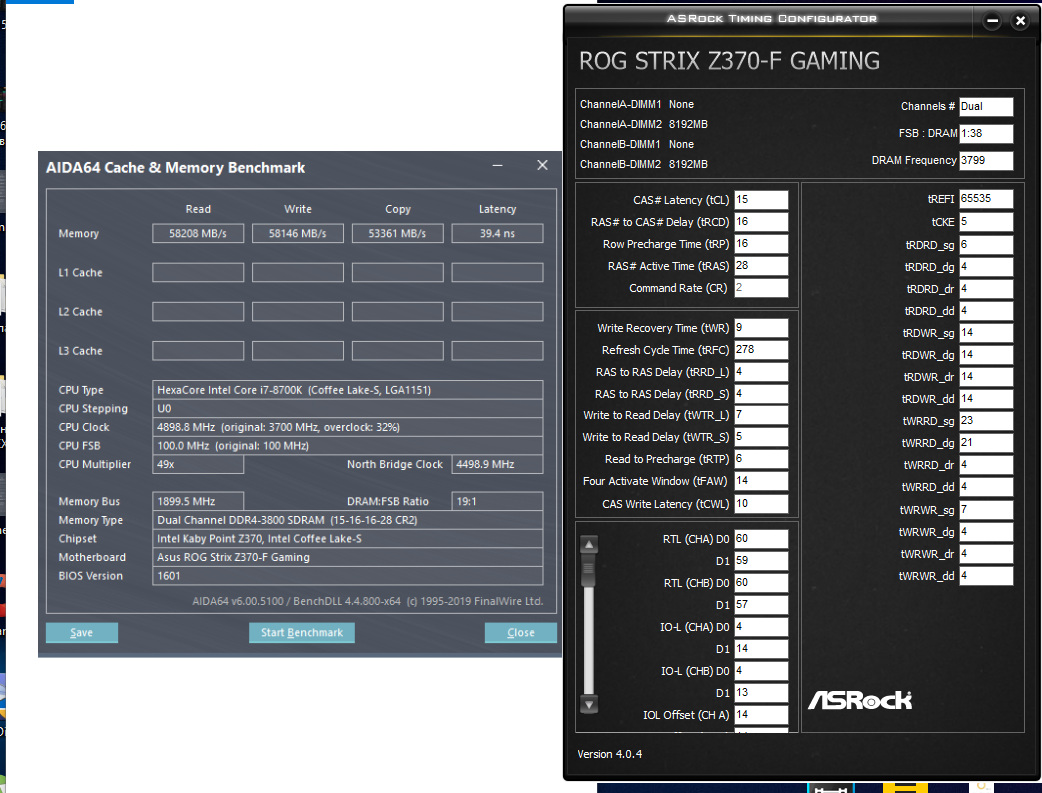Click the BIOS Version value 1601
Image resolution: width=1042 pixels, height=793 pixels.
(348, 576)
